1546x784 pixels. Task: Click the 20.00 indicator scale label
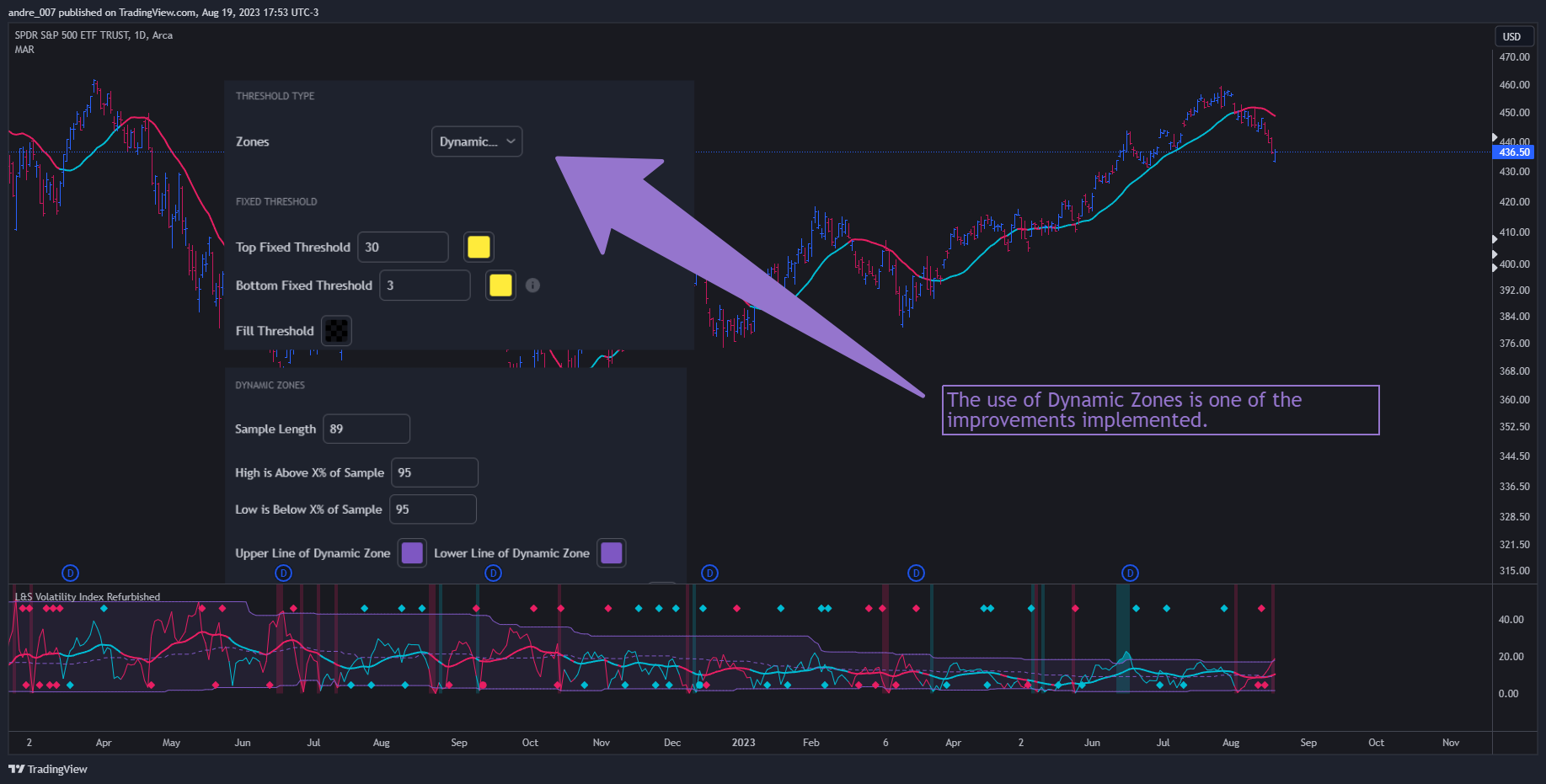(x=1511, y=657)
